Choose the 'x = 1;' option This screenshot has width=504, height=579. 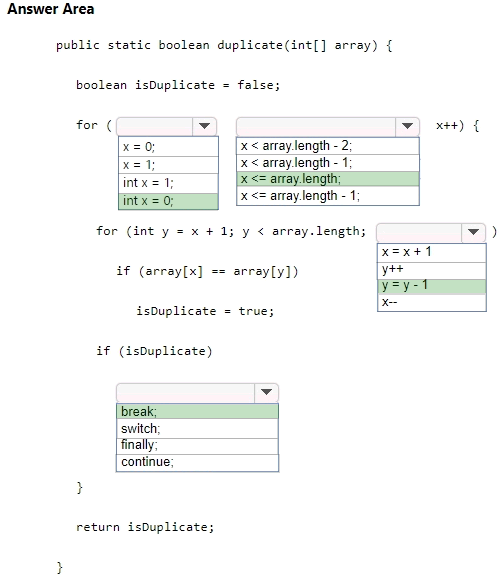coord(168,165)
